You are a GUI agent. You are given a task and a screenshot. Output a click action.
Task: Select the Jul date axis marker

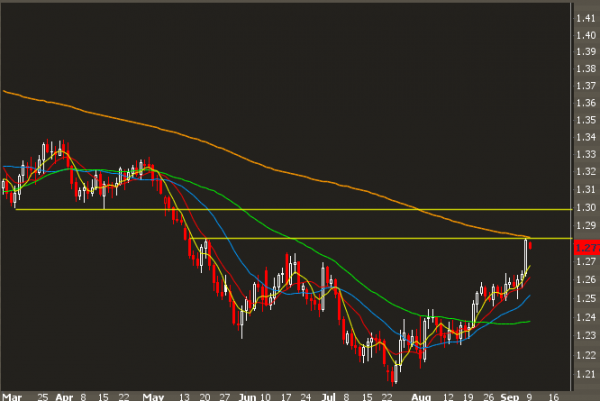tap(330, 394)
